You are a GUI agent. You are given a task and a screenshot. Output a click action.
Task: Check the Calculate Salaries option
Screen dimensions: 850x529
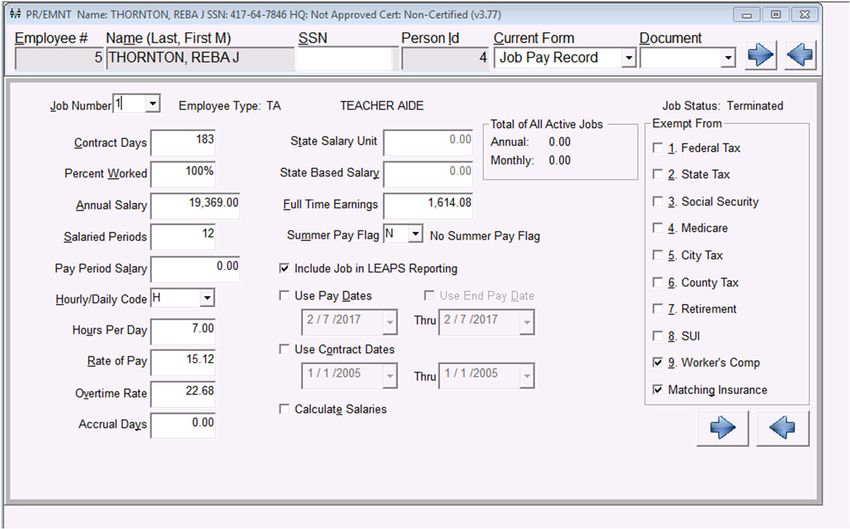[285, 410]
